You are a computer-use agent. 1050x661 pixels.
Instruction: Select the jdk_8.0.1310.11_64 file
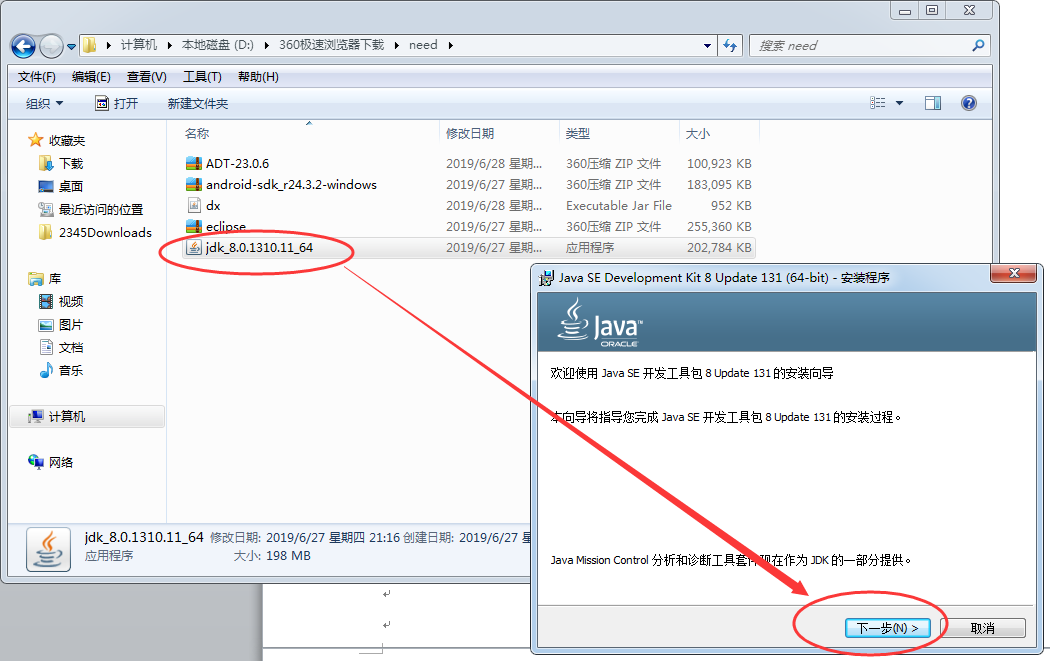click(x=259, y=247)
